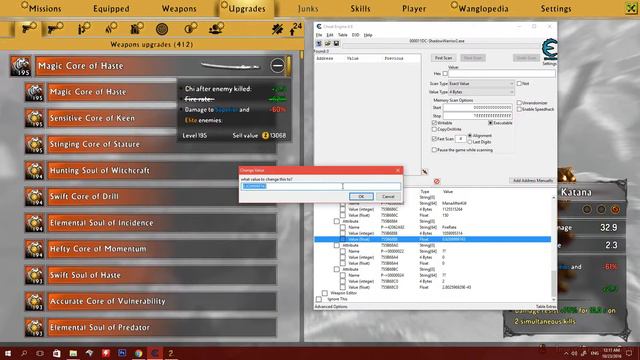This screenshot has width=640, height=360.
Task: Select the group players upgrades filter icon
Action: tap(216, 28)
